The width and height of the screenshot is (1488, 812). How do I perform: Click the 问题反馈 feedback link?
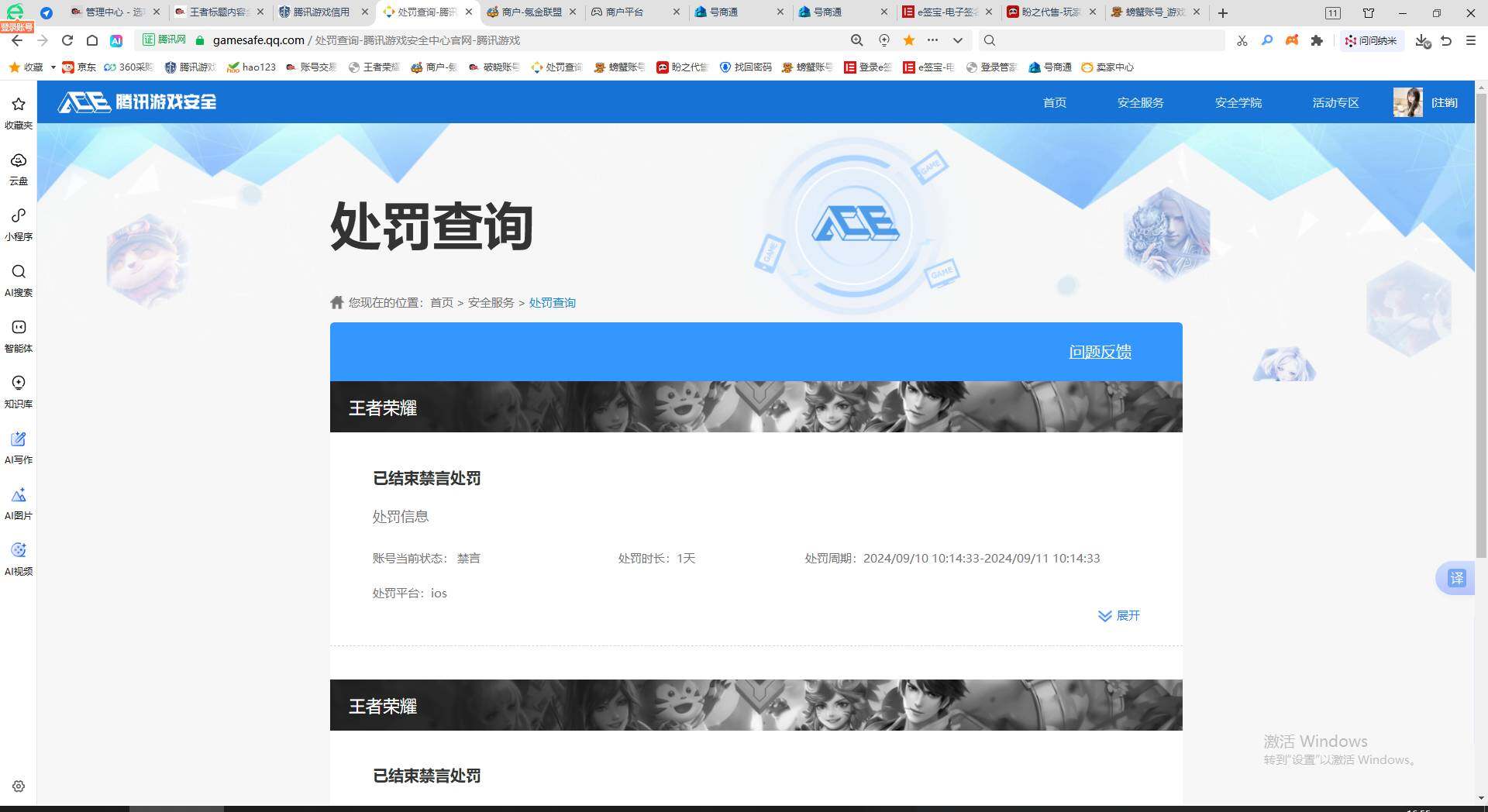coord(1100,351)
